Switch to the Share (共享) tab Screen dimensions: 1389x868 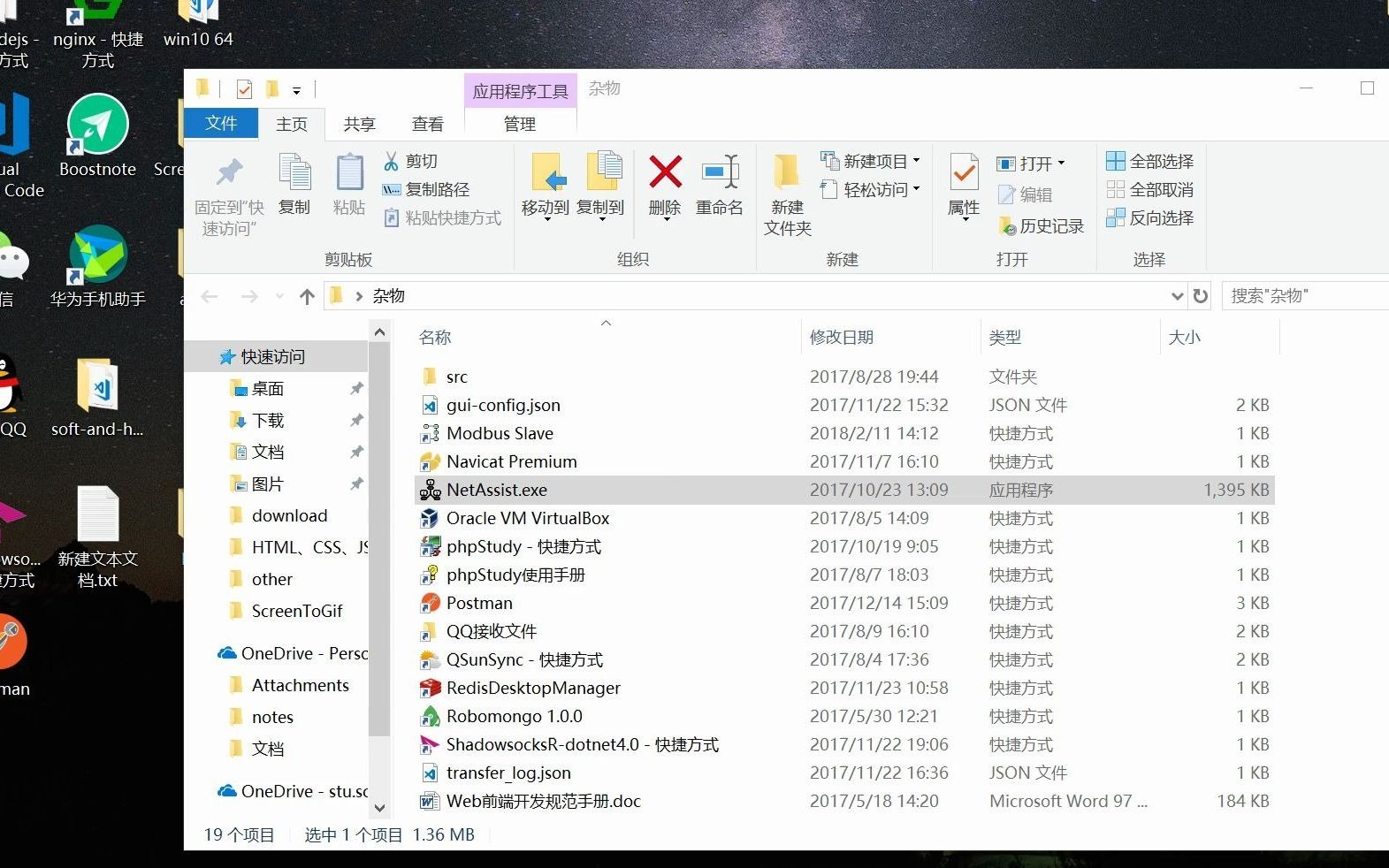tap(360, 124)
